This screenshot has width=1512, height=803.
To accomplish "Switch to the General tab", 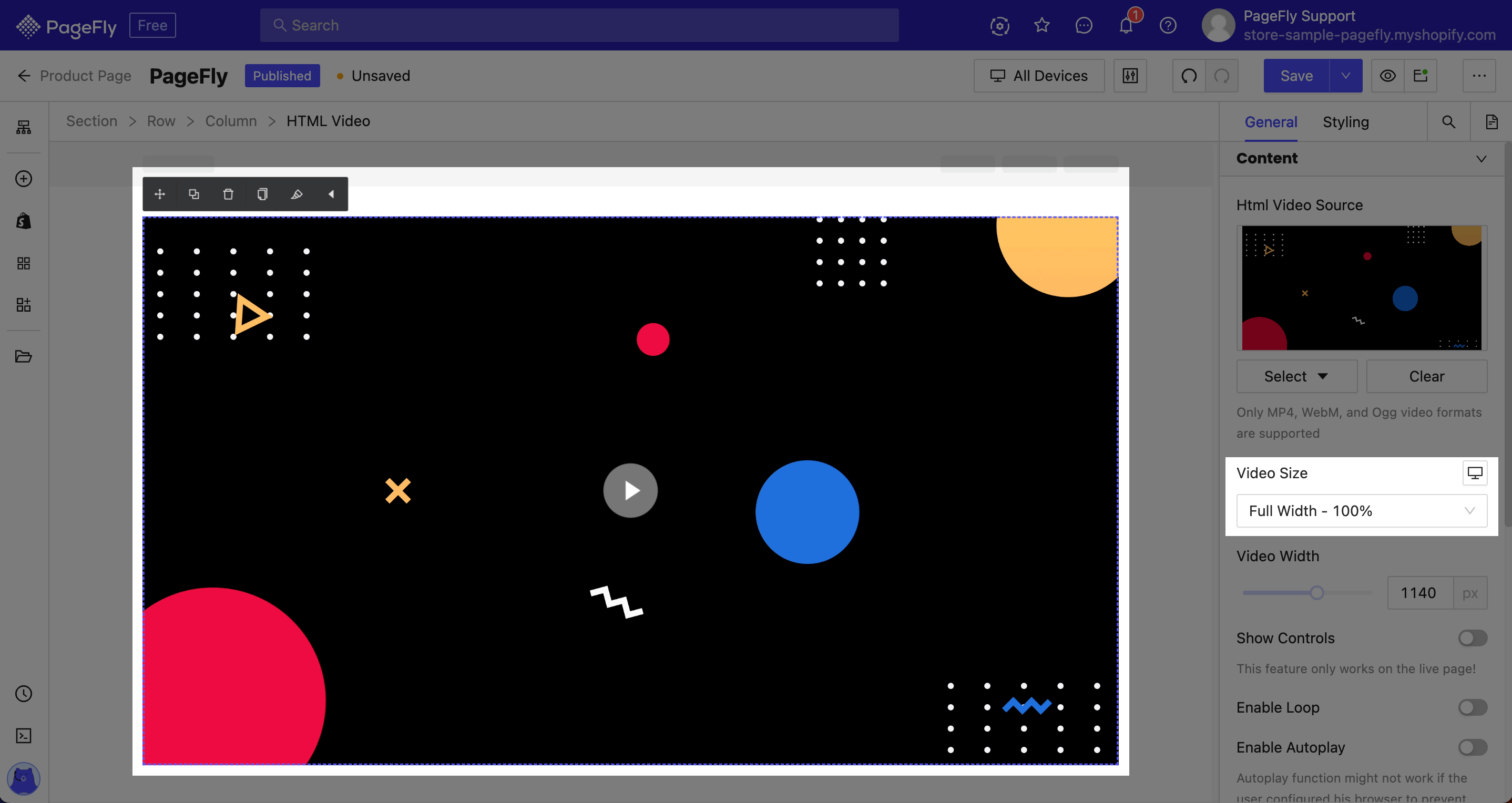I will [1270, 121].
